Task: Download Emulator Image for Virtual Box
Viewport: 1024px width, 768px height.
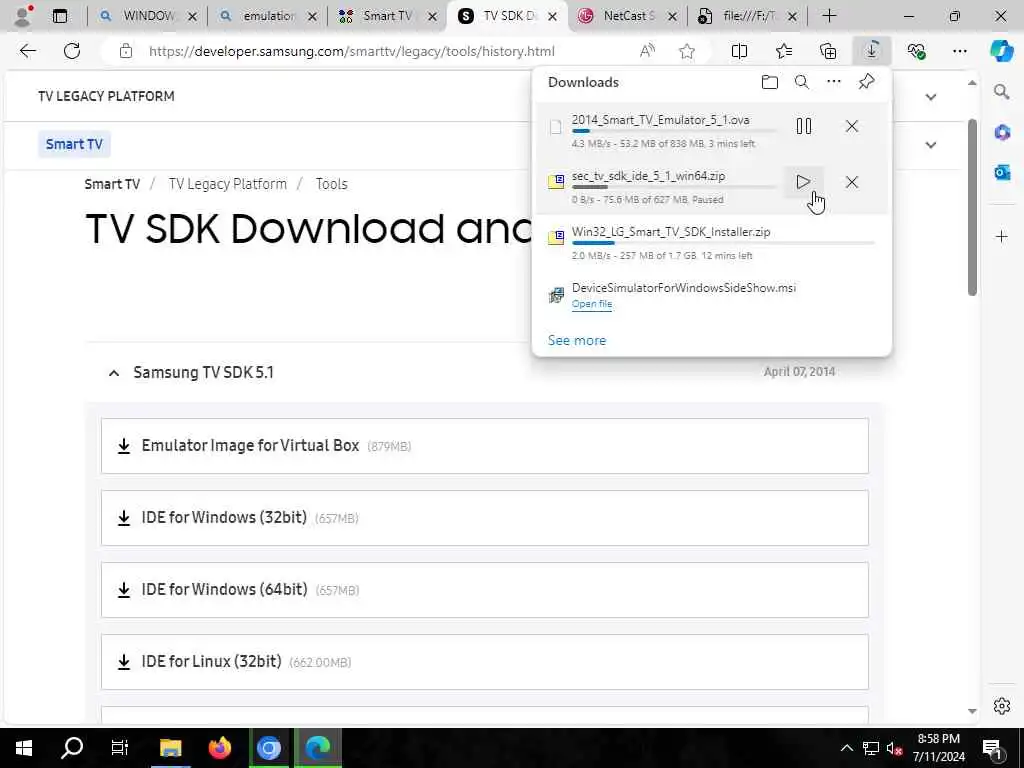Action: tap(485, 446)
